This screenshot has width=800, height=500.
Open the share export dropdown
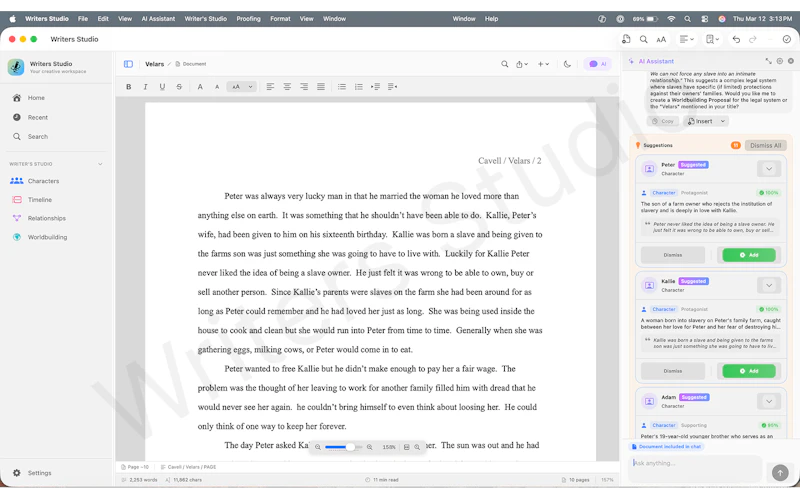[x=521, y=64]
